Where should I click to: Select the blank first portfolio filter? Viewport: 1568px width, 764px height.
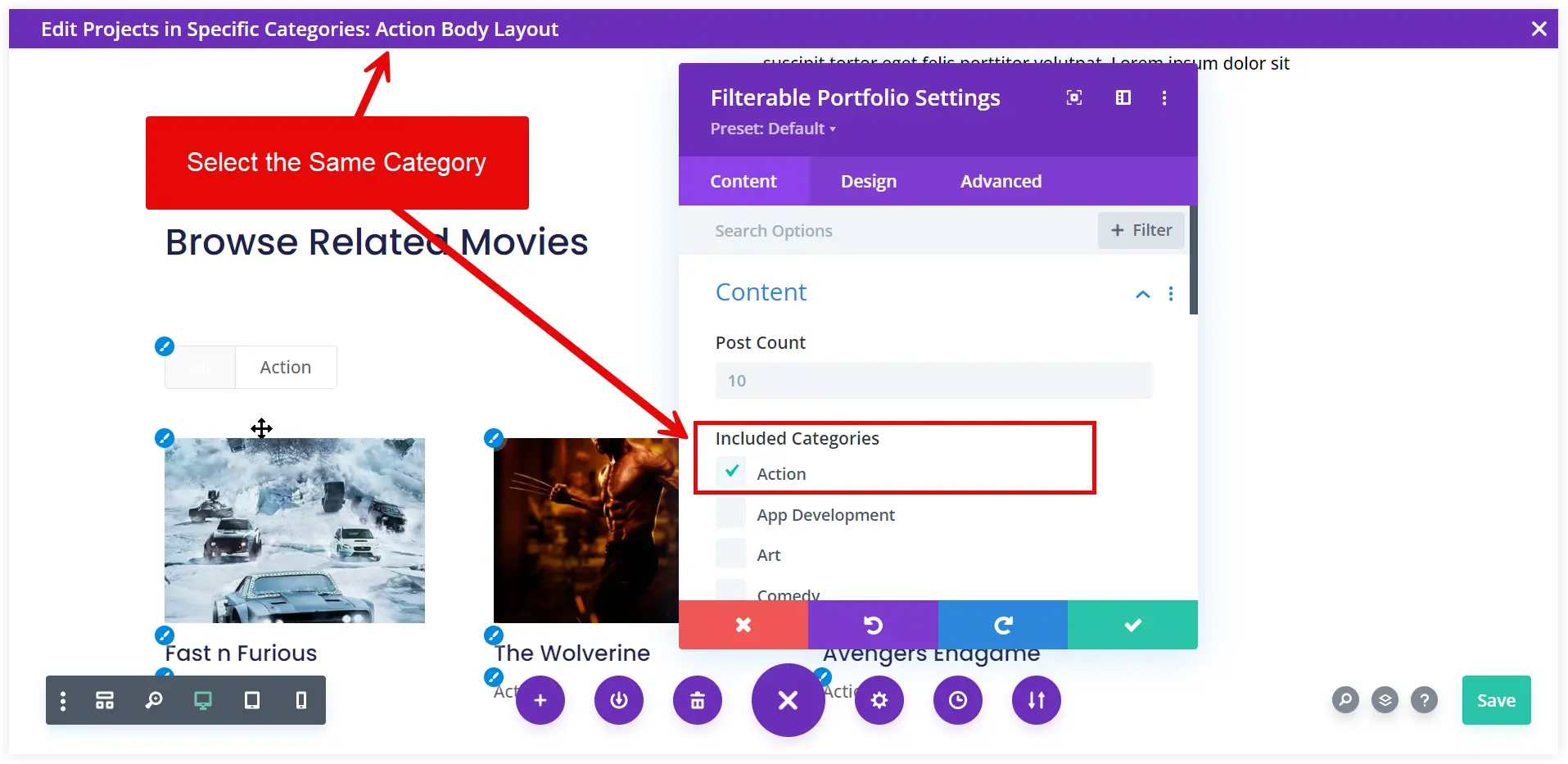[201, 367]
